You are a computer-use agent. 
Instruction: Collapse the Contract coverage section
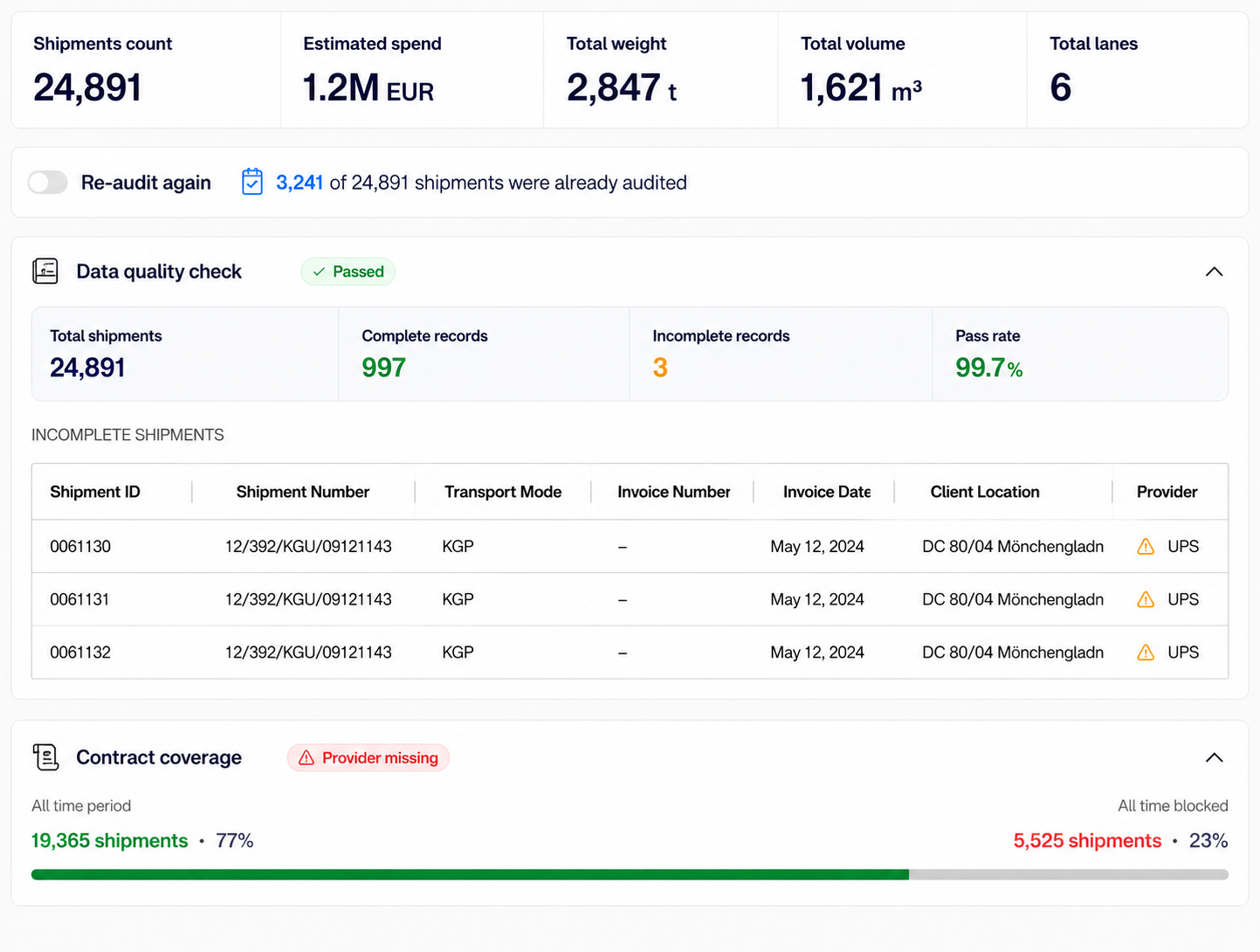click(1214, 757)
